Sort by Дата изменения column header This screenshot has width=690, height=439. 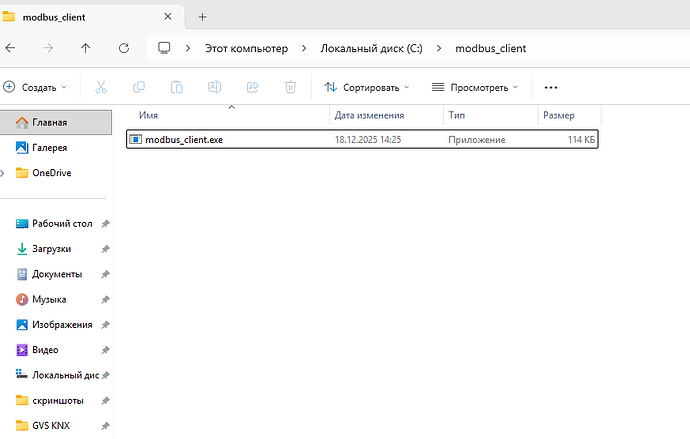(x=369, y=115)
